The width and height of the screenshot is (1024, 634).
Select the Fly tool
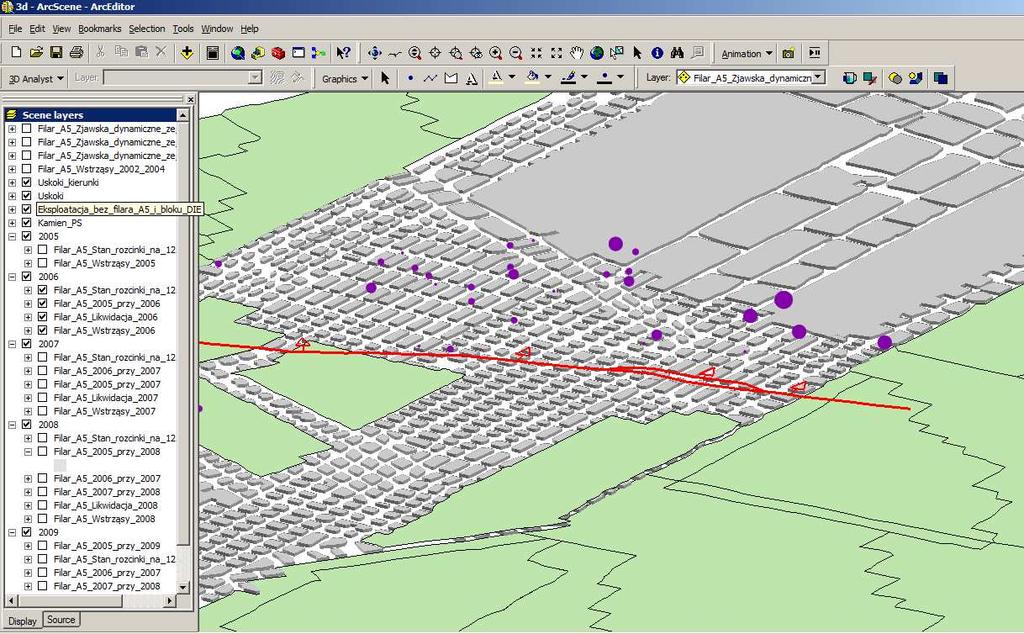[x=394, y=53]
